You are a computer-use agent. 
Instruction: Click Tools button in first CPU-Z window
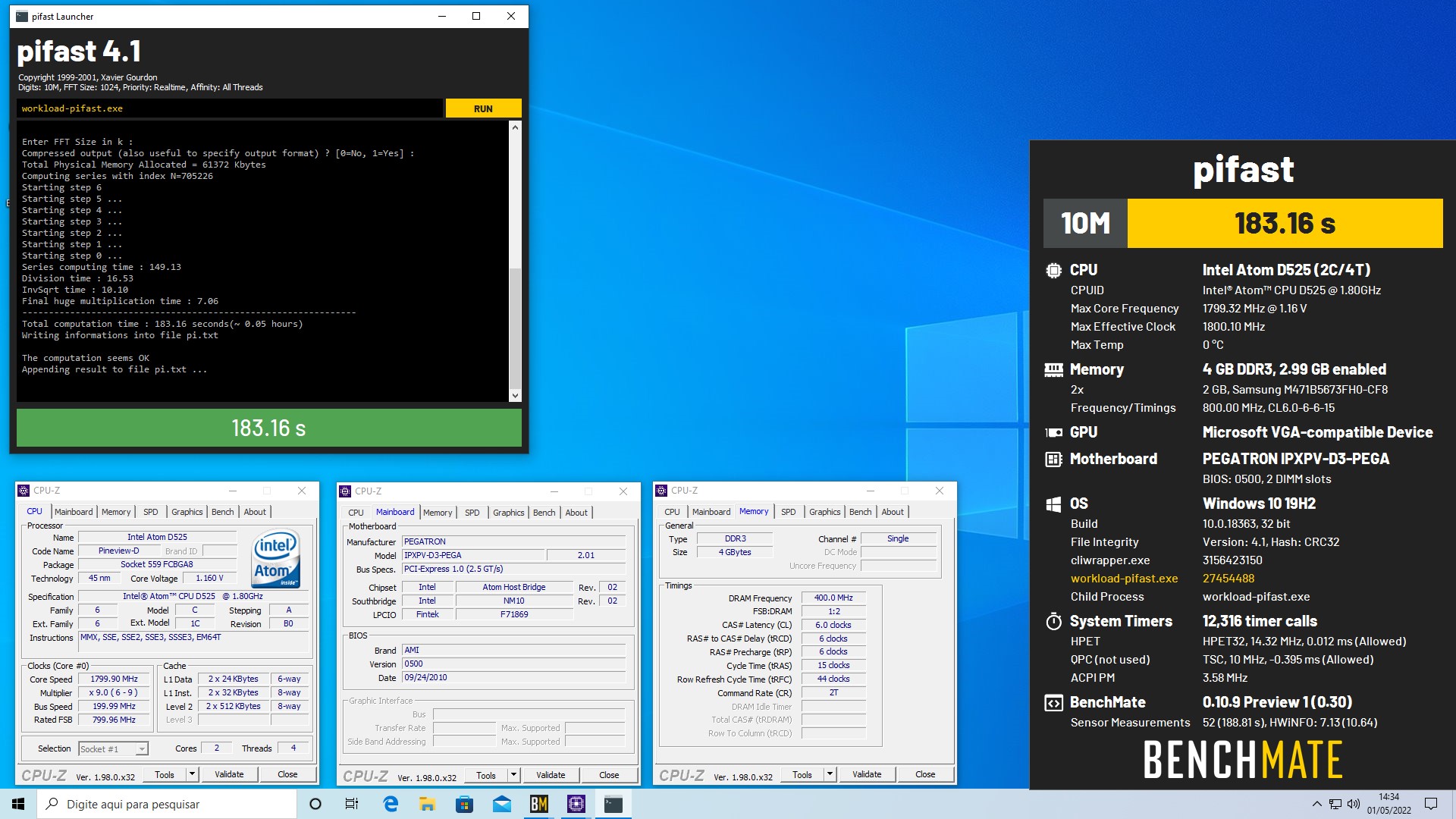[165, 774]
